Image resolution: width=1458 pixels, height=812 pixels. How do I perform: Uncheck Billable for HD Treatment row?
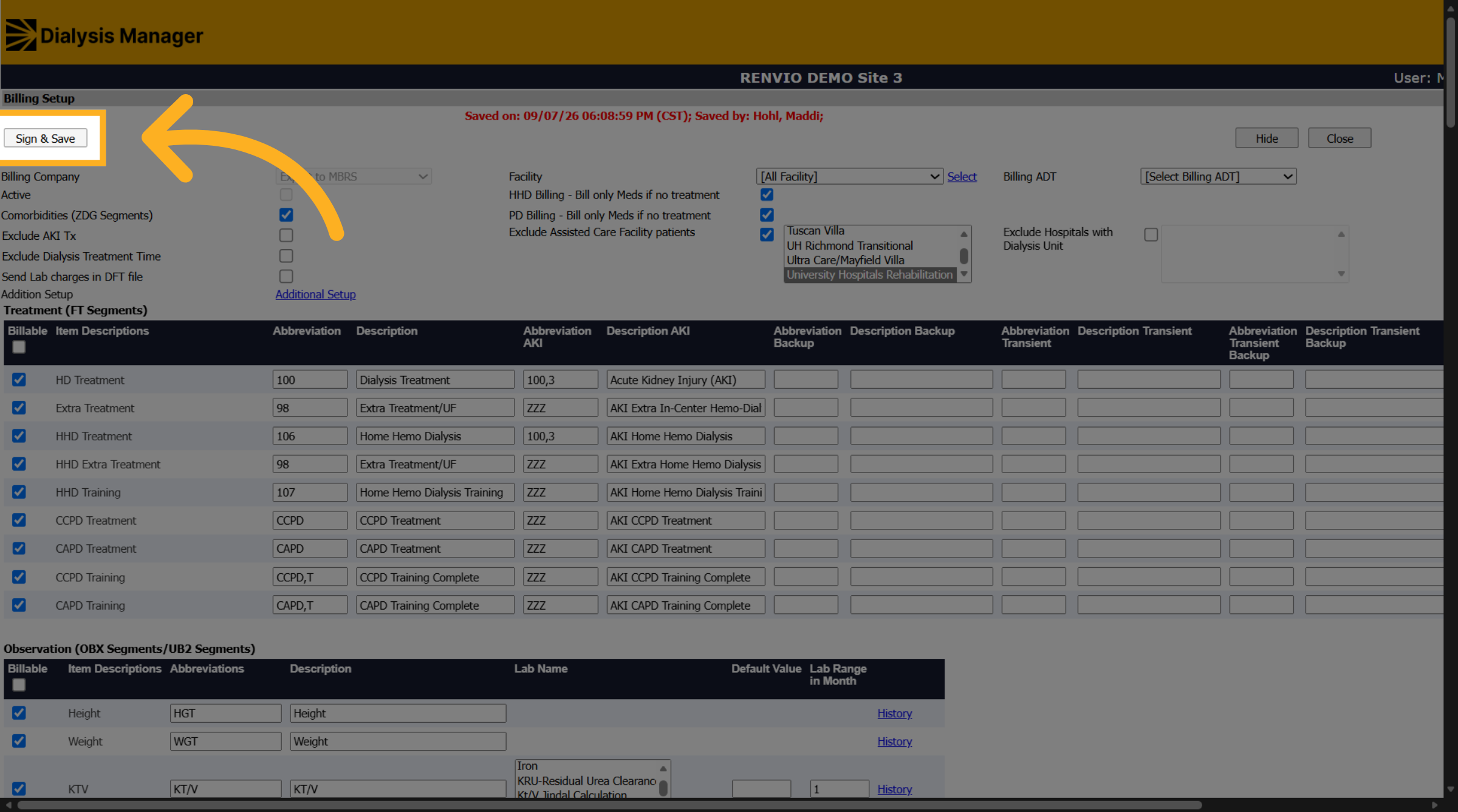coord(19,380)
